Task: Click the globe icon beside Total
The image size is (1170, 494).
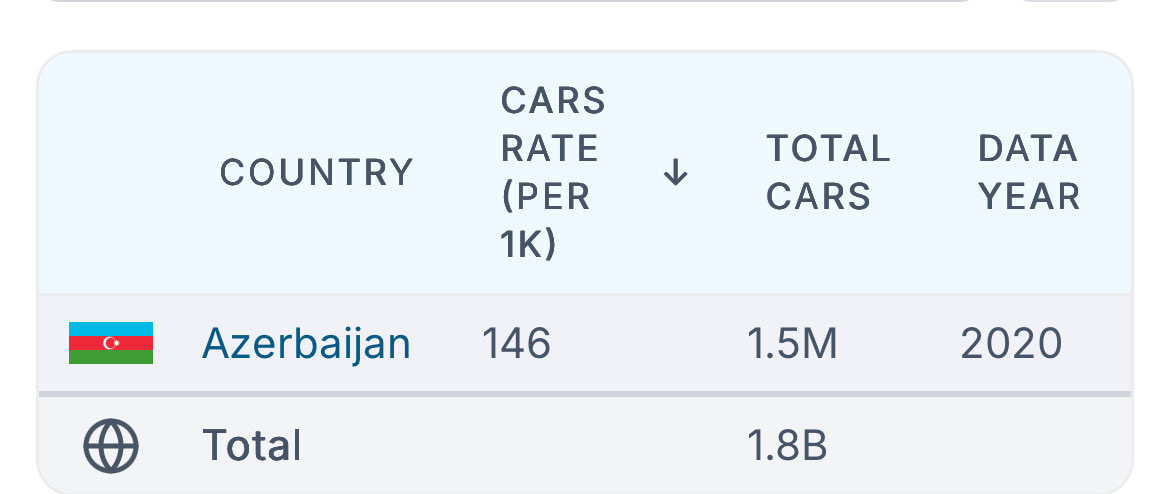Action: (x=110, y=445)
